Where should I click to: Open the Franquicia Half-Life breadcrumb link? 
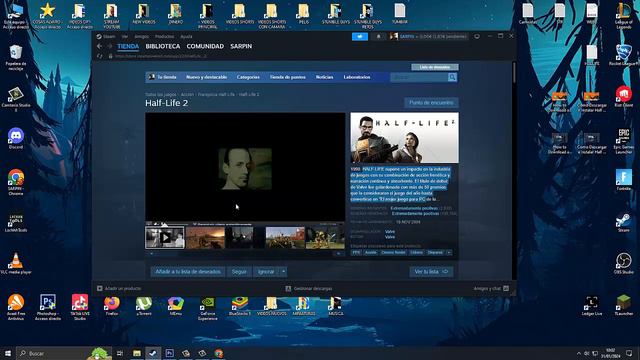pyautogui.click(x=216, y=94)
